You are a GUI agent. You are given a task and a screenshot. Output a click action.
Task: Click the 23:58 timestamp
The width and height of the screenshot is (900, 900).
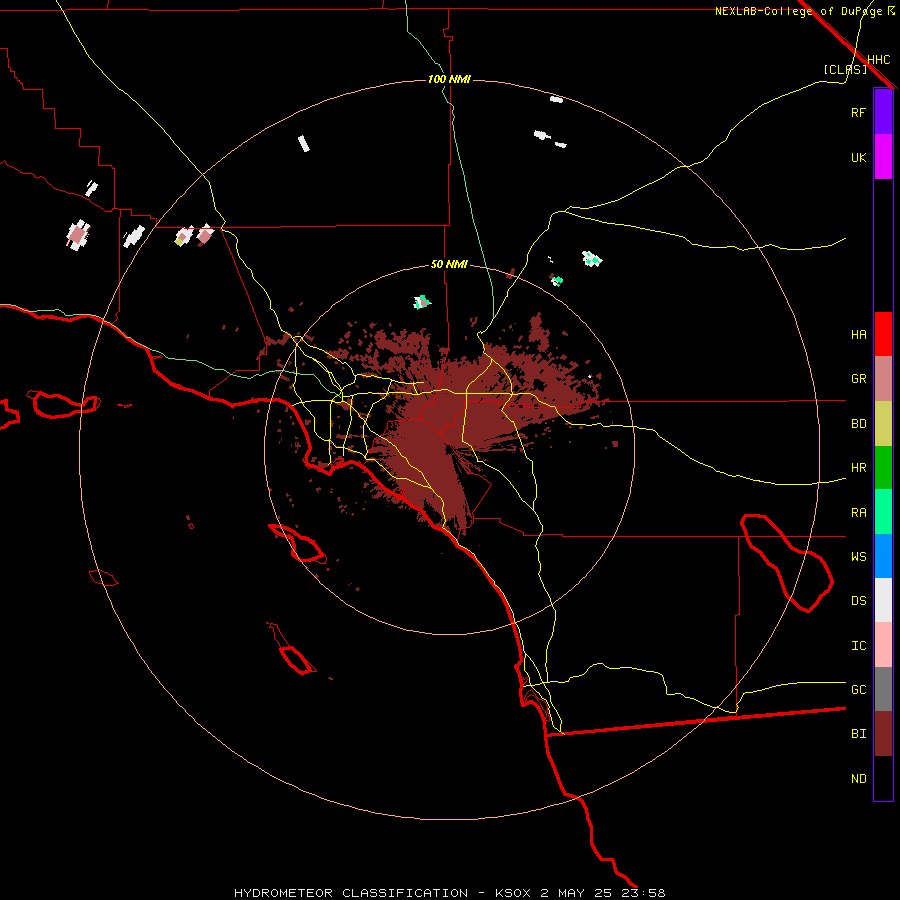pos(643,893)
